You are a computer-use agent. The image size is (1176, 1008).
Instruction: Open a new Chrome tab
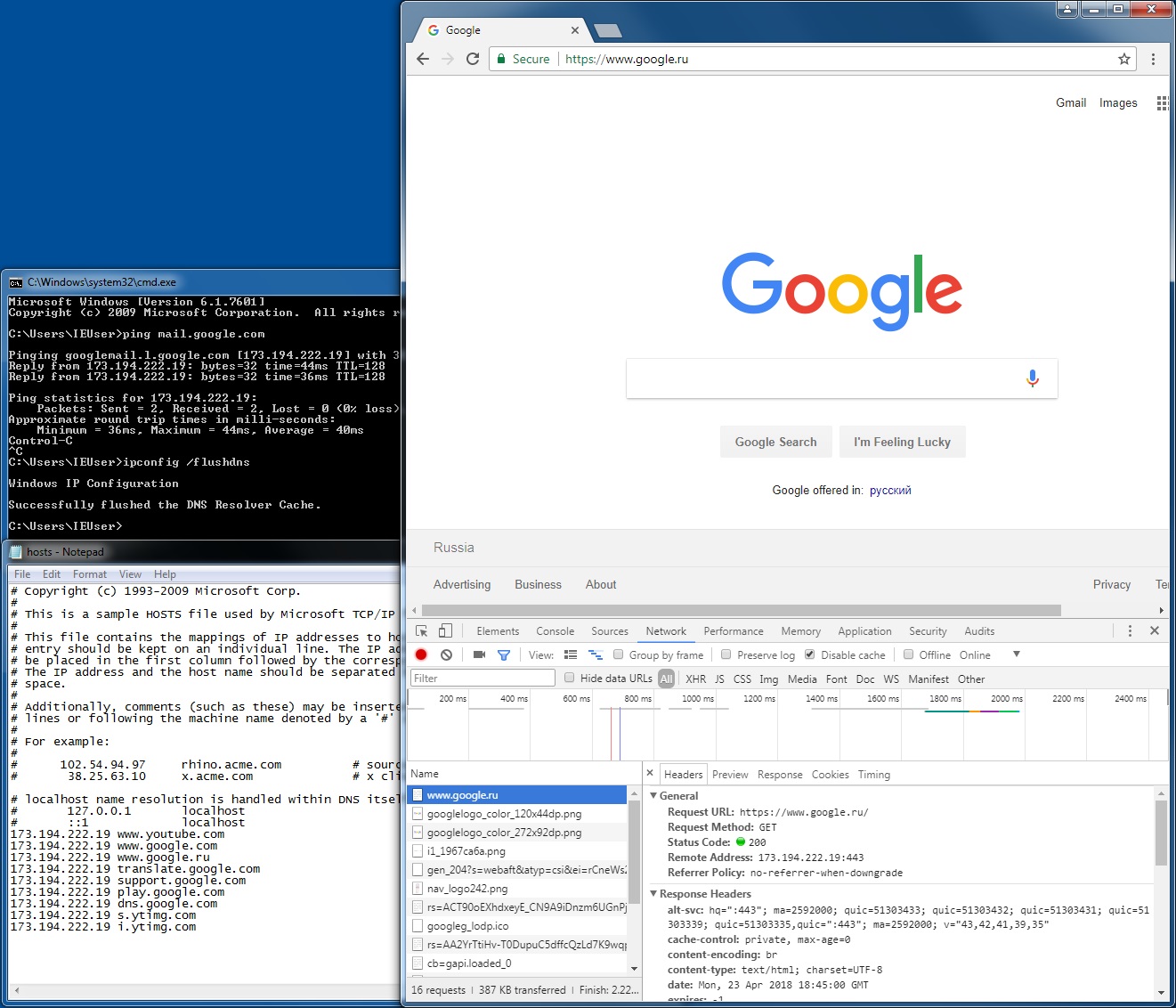608,31
